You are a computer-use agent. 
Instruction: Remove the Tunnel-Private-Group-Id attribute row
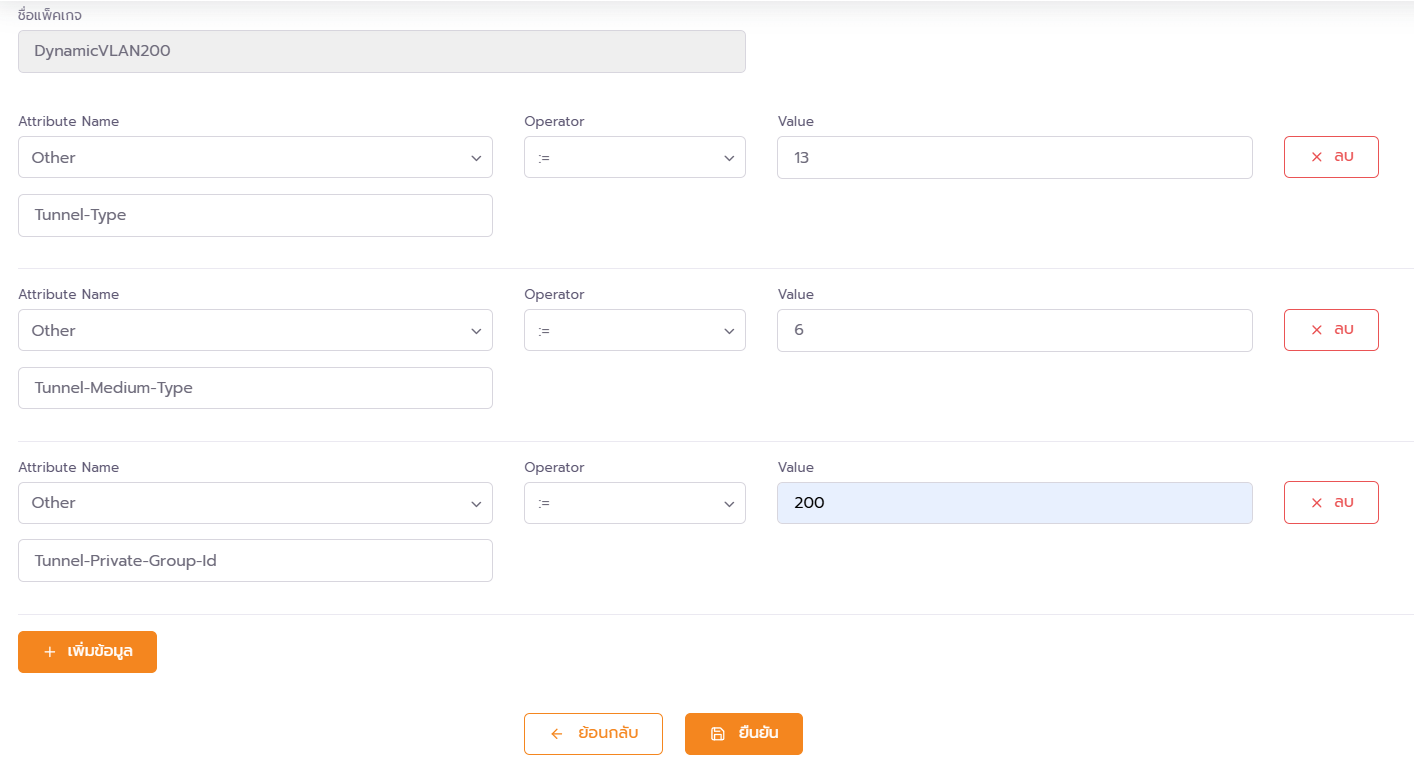[1331, 502]
